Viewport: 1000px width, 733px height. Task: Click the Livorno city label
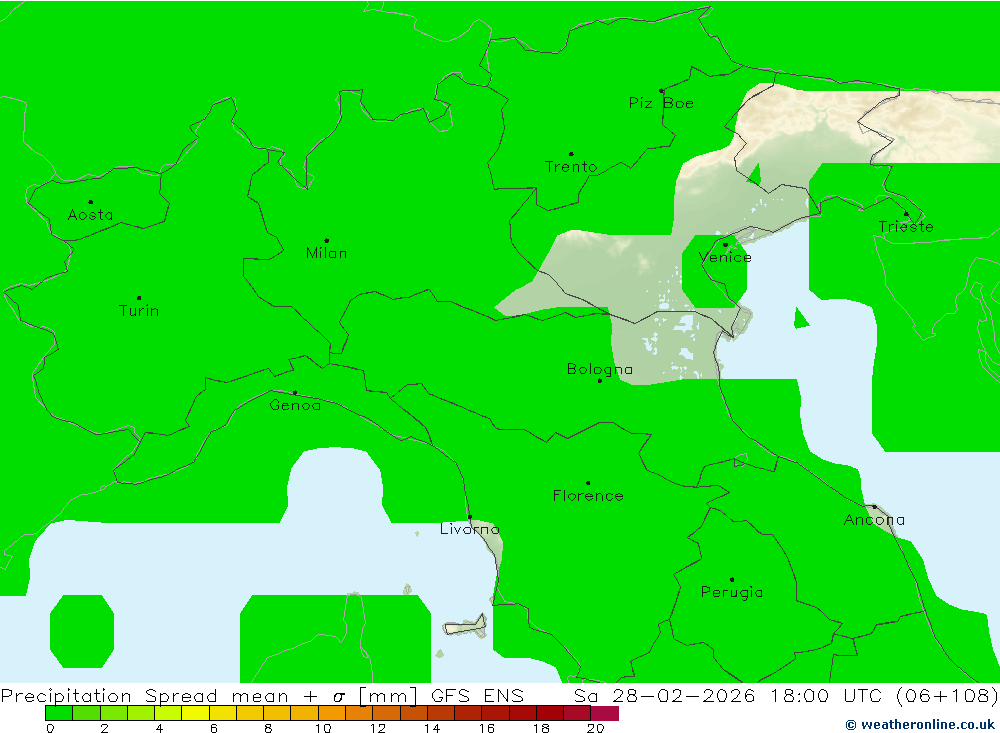click(x=470, y=529)
